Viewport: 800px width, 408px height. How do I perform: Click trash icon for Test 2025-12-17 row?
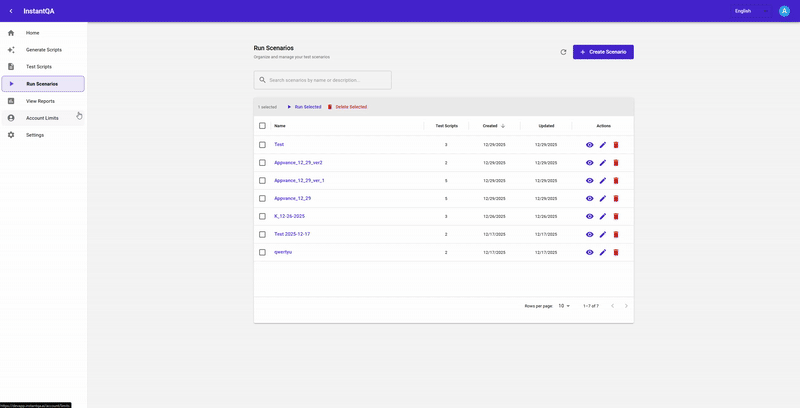616,234
